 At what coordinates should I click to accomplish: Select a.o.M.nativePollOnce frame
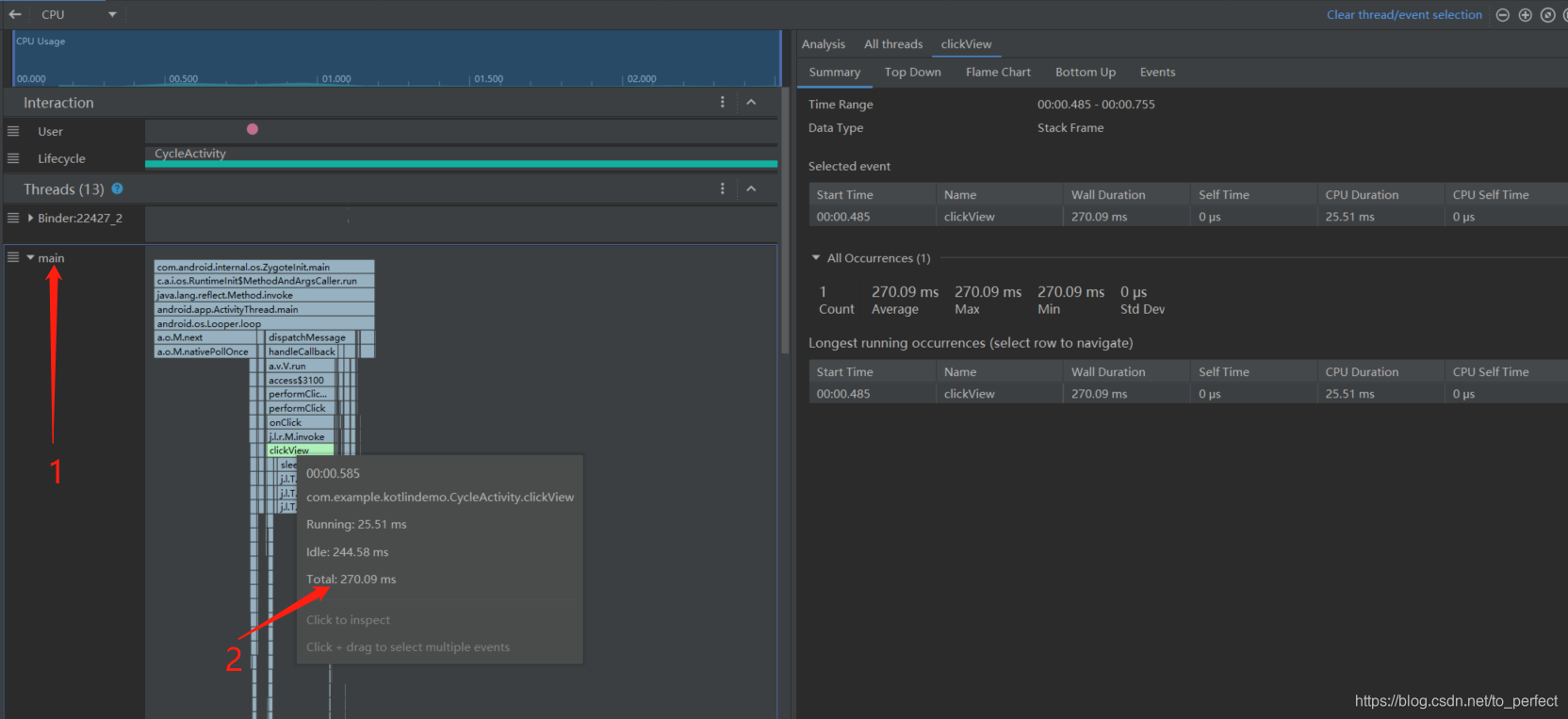[x=206, y=351]
